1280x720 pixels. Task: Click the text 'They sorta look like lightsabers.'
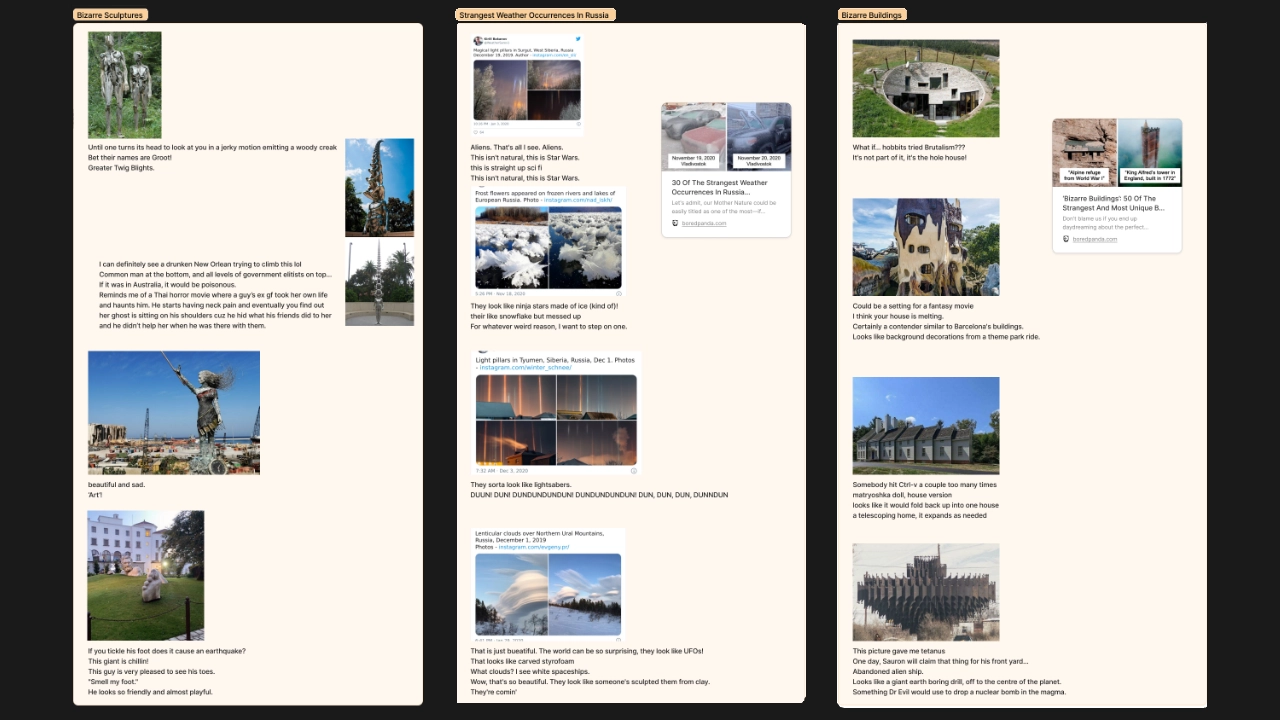click(x=521, y=485)
